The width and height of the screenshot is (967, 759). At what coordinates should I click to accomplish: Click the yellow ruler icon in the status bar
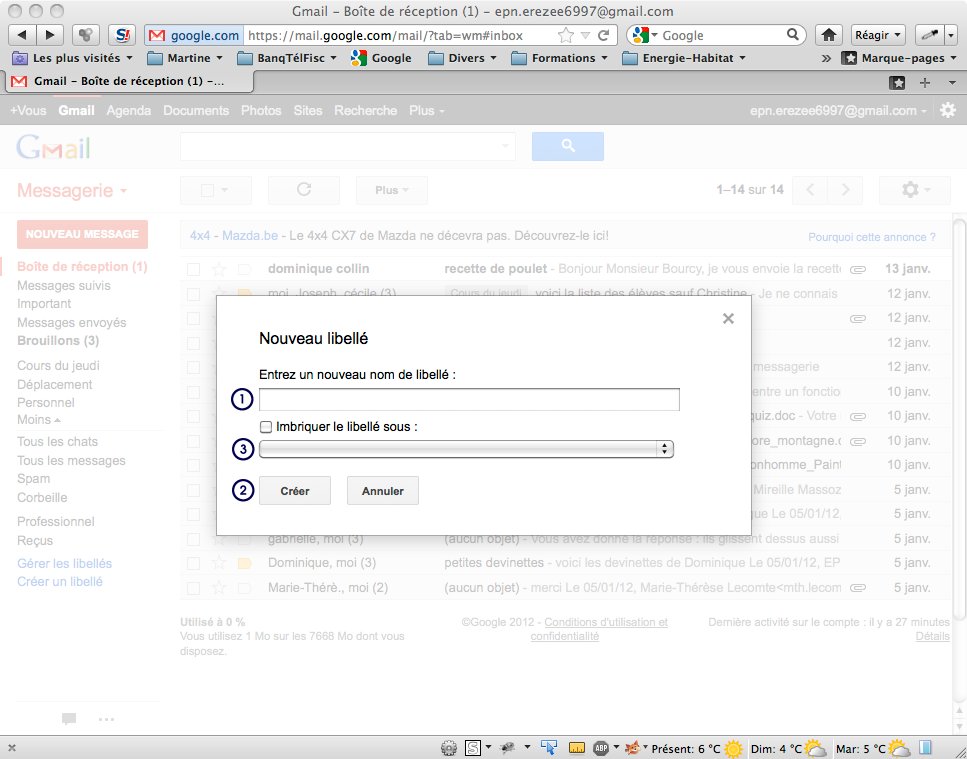click(577, 749)
